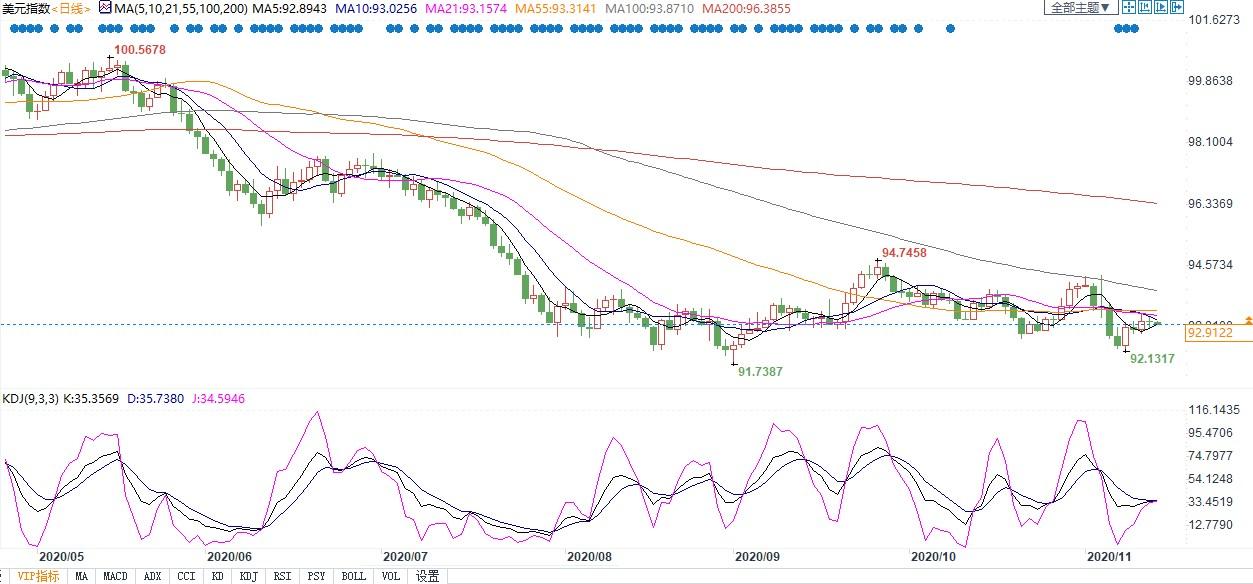The width and height of the screenshot is (1253, 584).
Task: Expand the 全部主题 dropdown
Action: [x=1081, y=7]
